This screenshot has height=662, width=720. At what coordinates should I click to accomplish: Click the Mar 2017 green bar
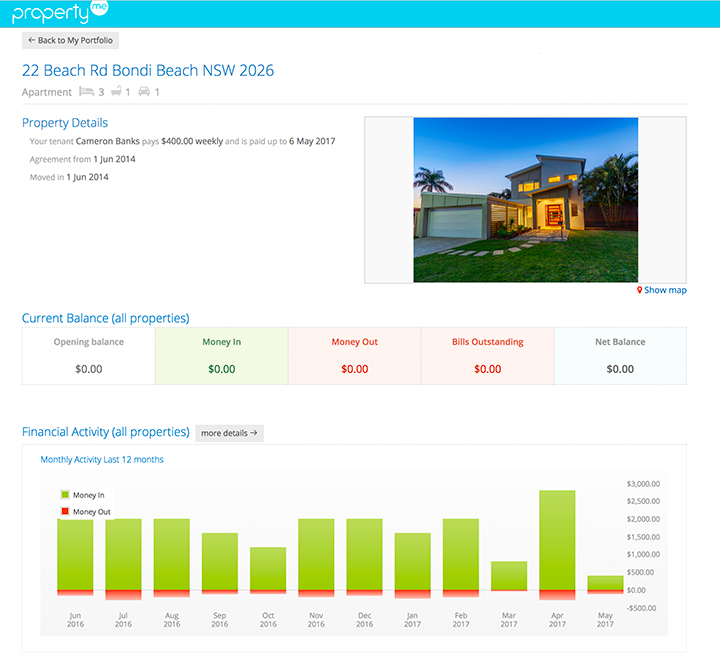pyautogui.click(x=509, y=576)
